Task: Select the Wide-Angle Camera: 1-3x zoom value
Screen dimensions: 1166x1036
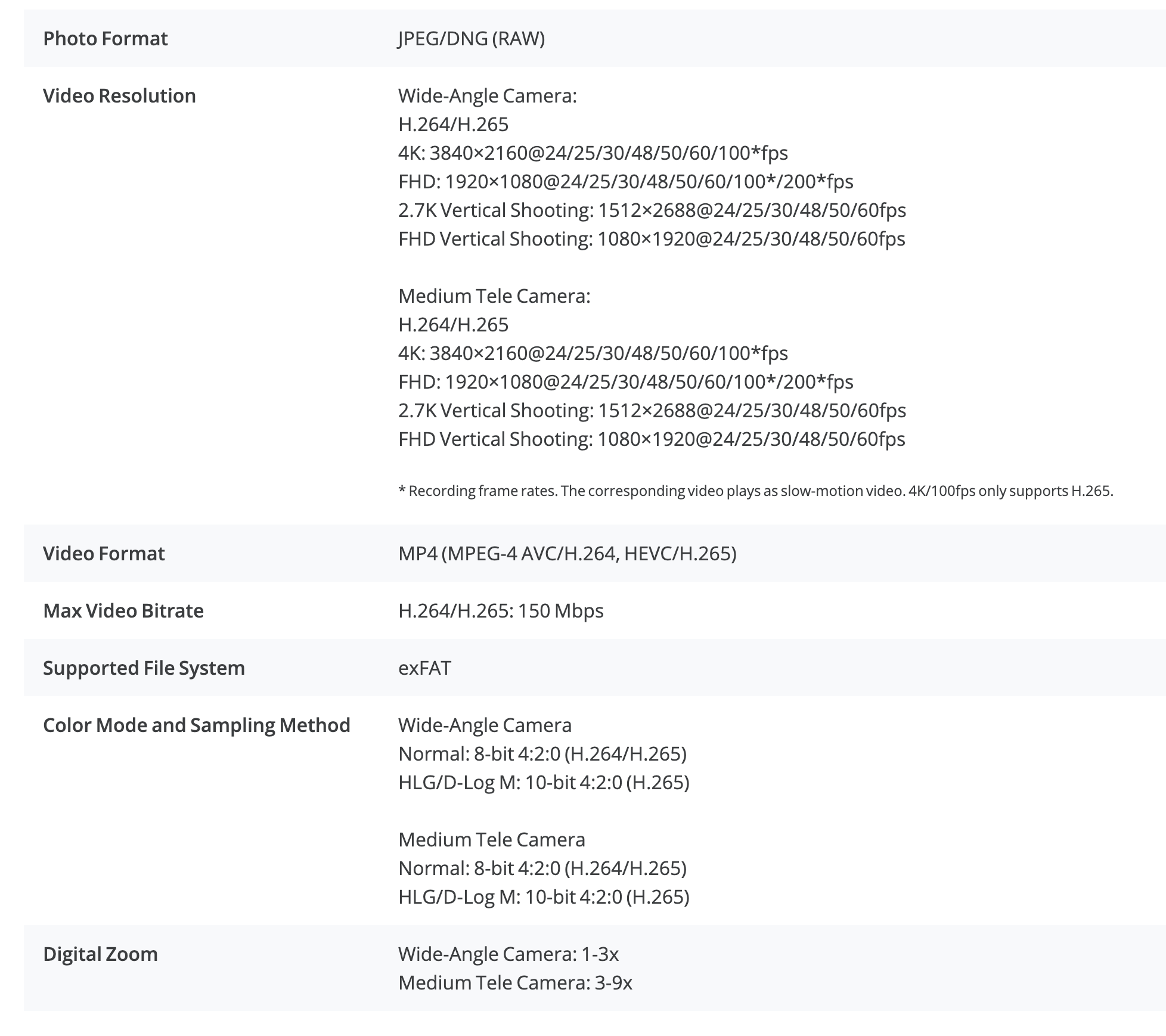Action: [508, 954]
